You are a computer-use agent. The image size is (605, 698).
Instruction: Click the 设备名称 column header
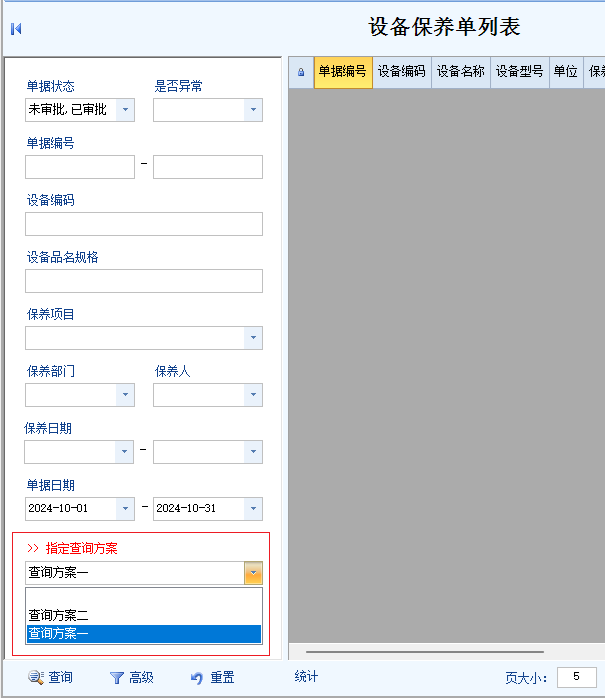460,72
